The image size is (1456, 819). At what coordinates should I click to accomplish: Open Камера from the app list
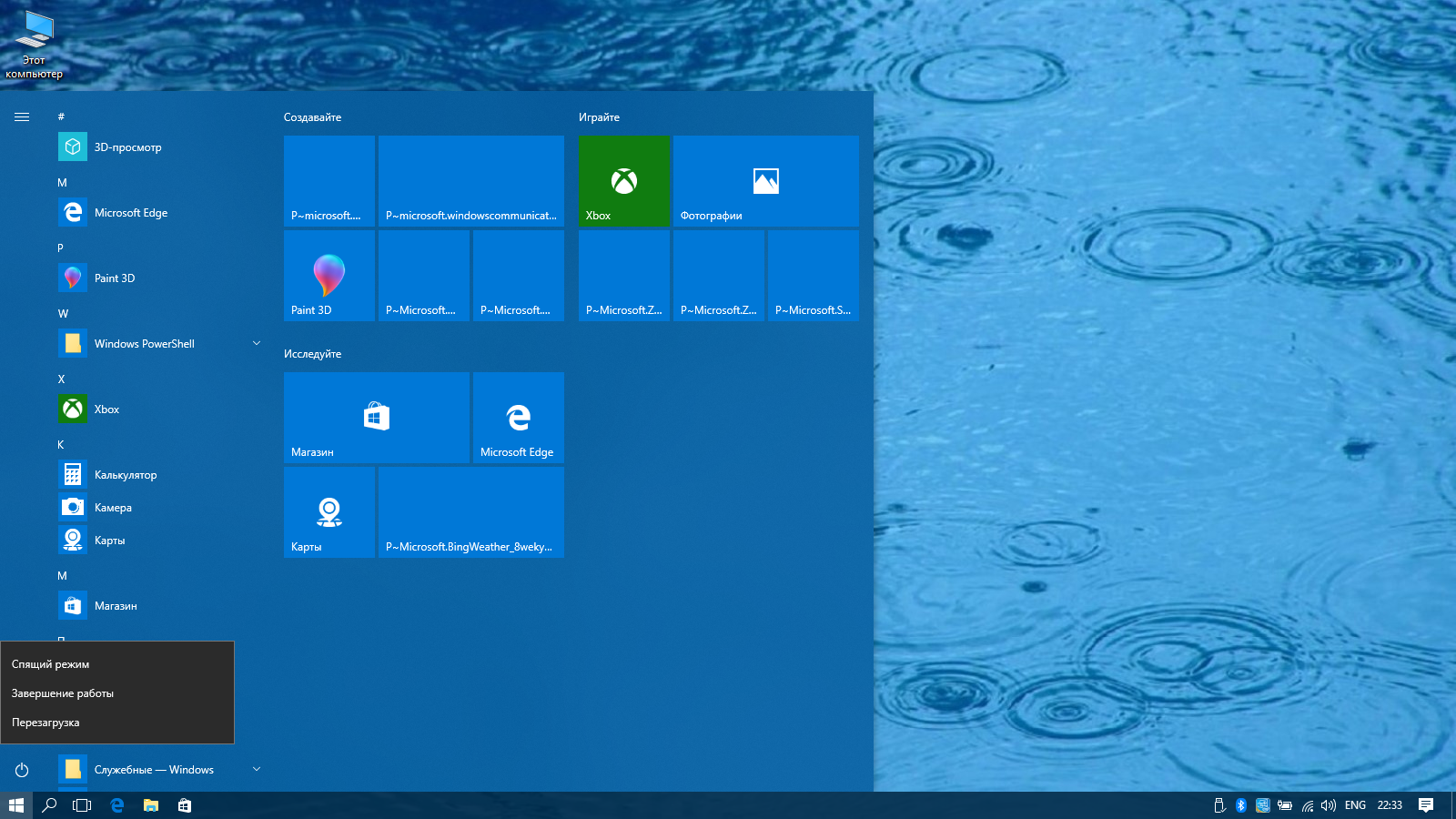coord(113,508)
